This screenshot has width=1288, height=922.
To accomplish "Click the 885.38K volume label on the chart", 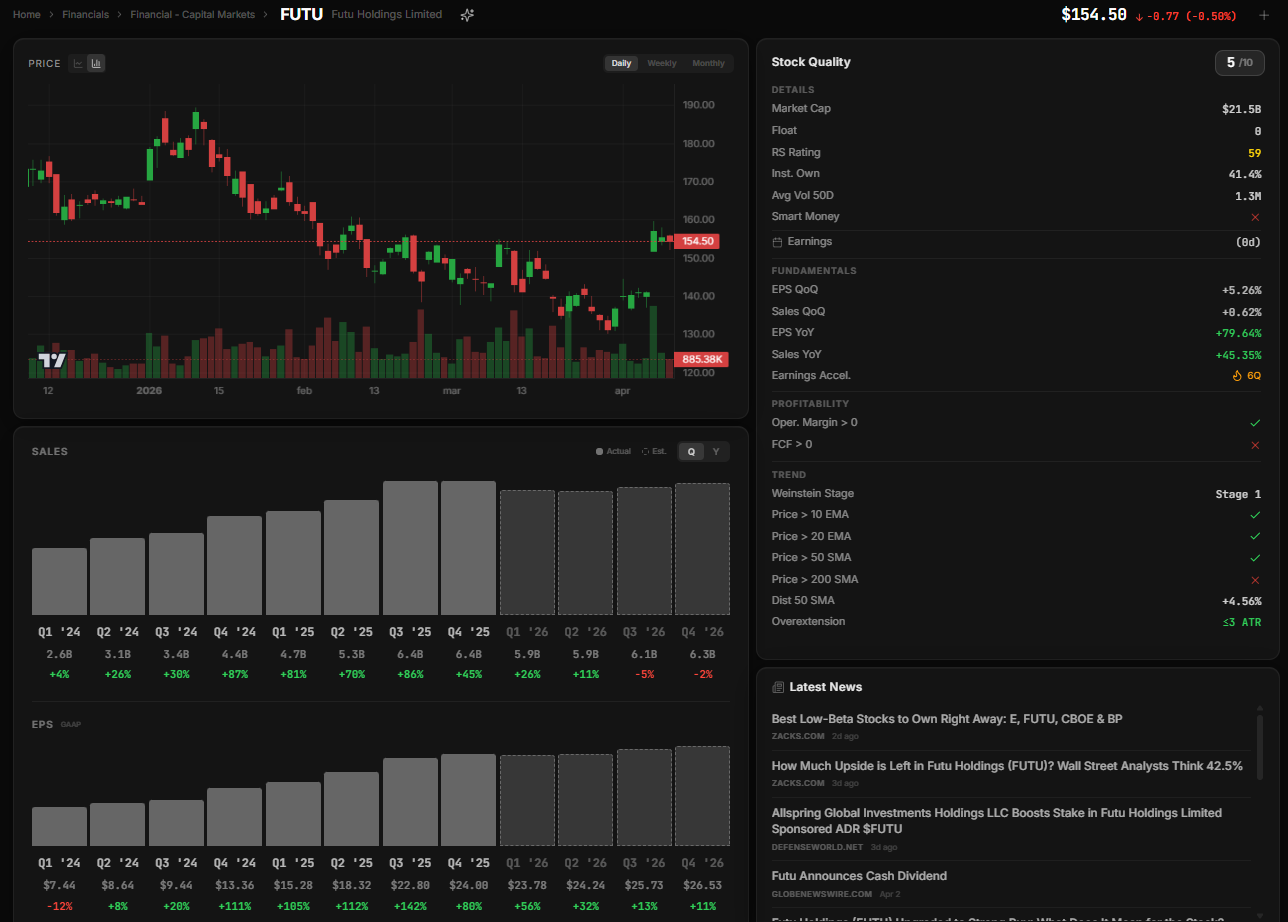I will (x=702, y=360).
